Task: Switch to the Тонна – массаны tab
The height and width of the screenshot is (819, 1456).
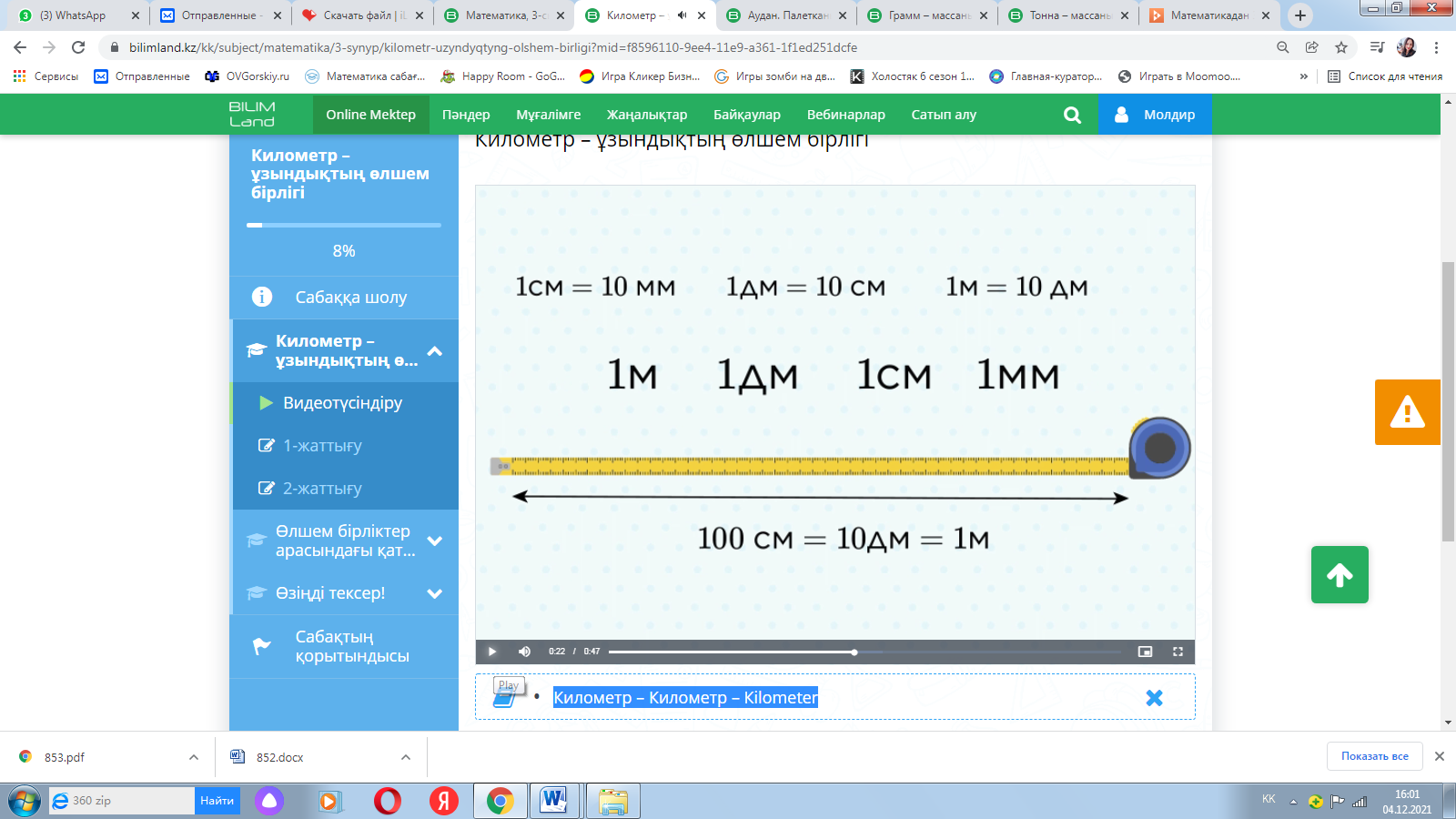Action: click(1070, 15)
